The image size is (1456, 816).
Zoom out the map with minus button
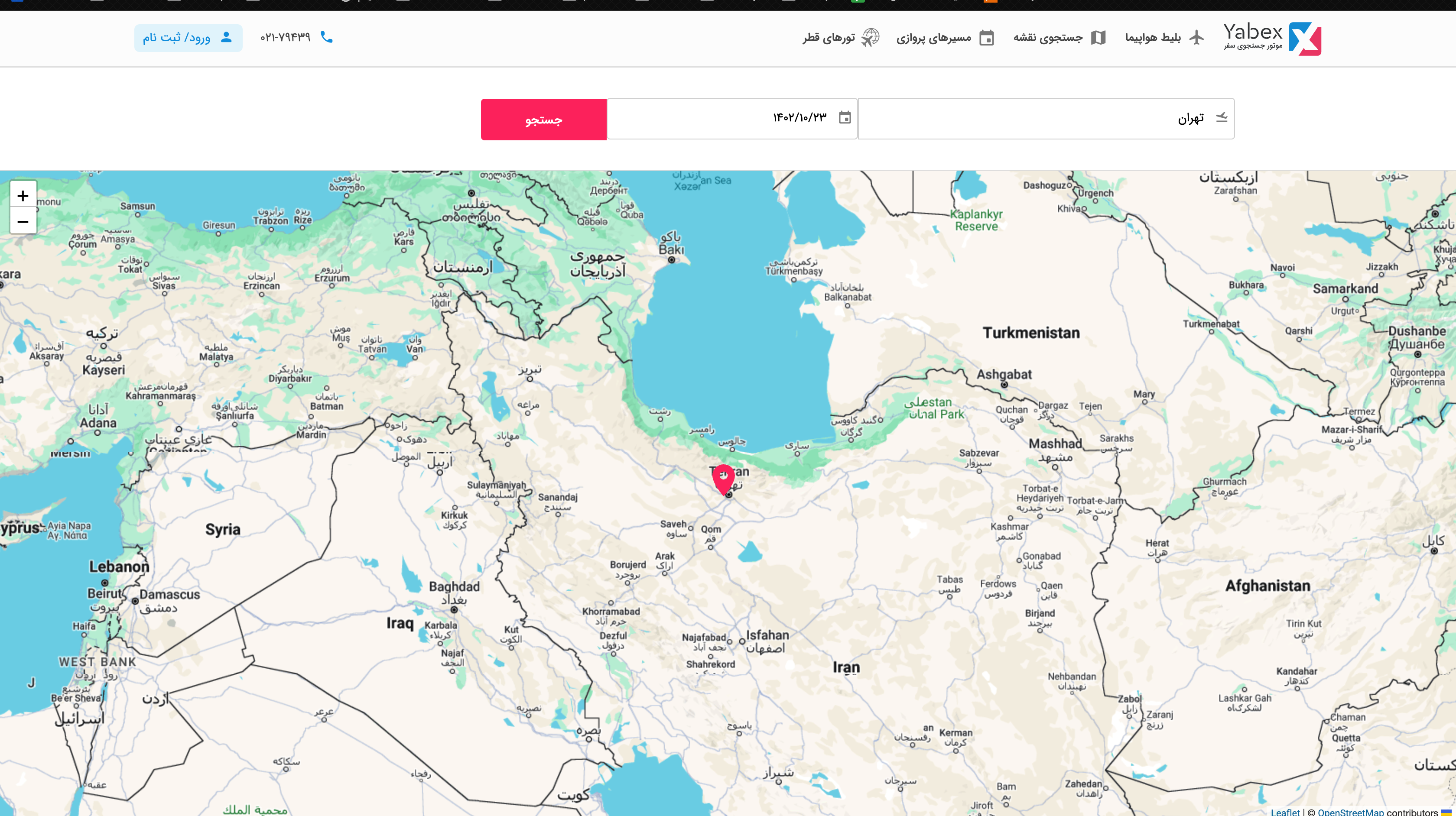(23, 221)
